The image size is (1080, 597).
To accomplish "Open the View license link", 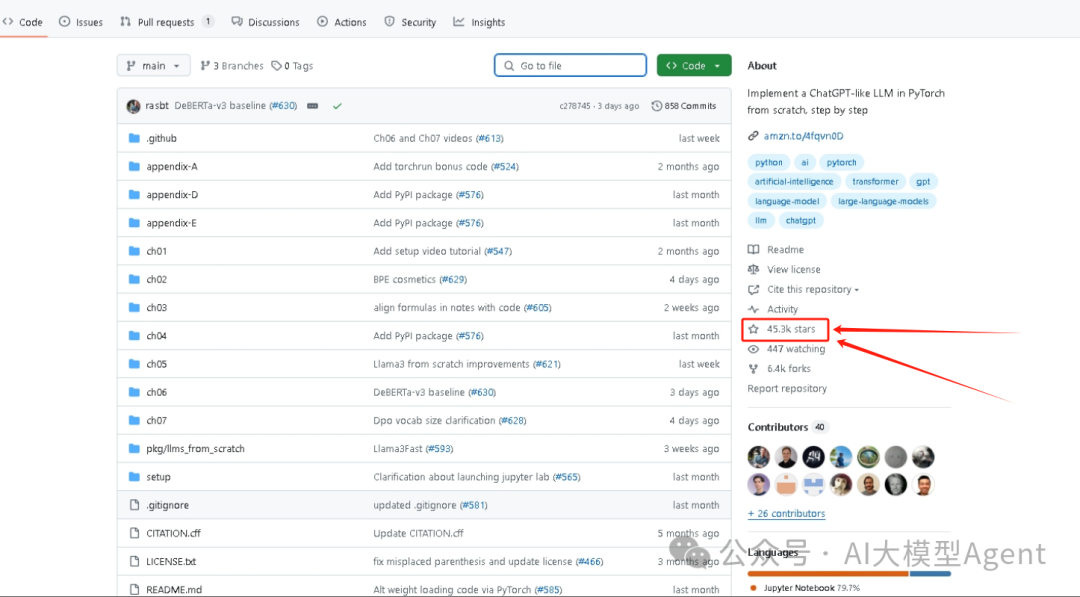I will click(785, 269).
